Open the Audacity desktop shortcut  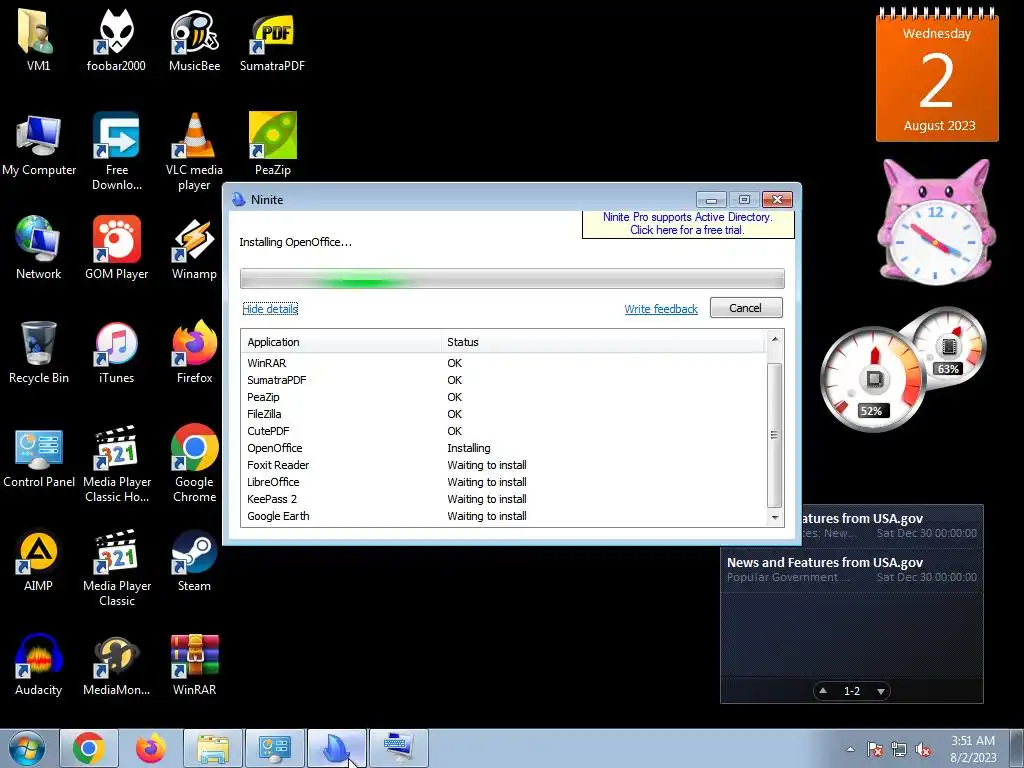tap(38, 665)
